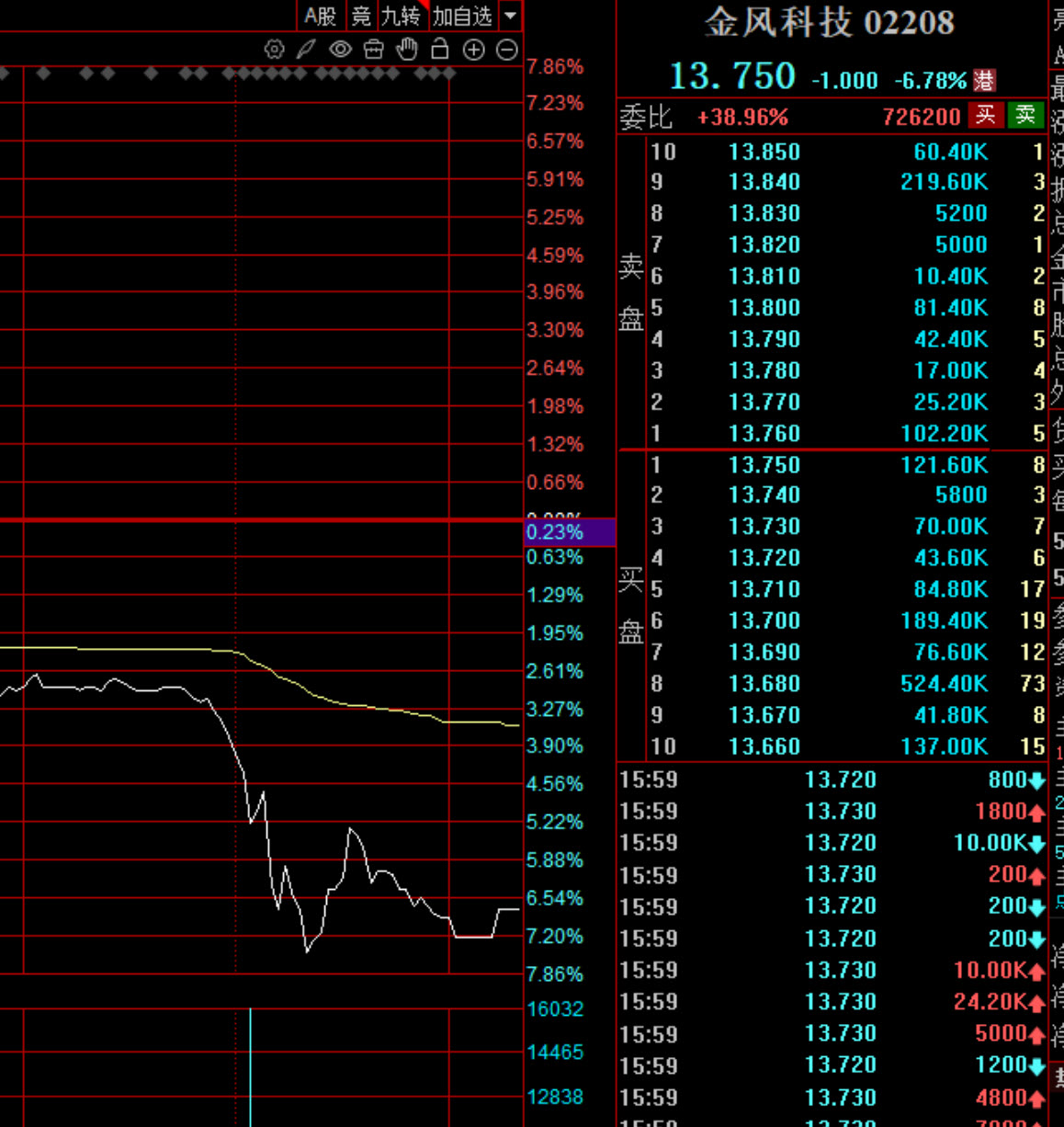
Task: Open the 竞 tab
Action: coord(362,16)
